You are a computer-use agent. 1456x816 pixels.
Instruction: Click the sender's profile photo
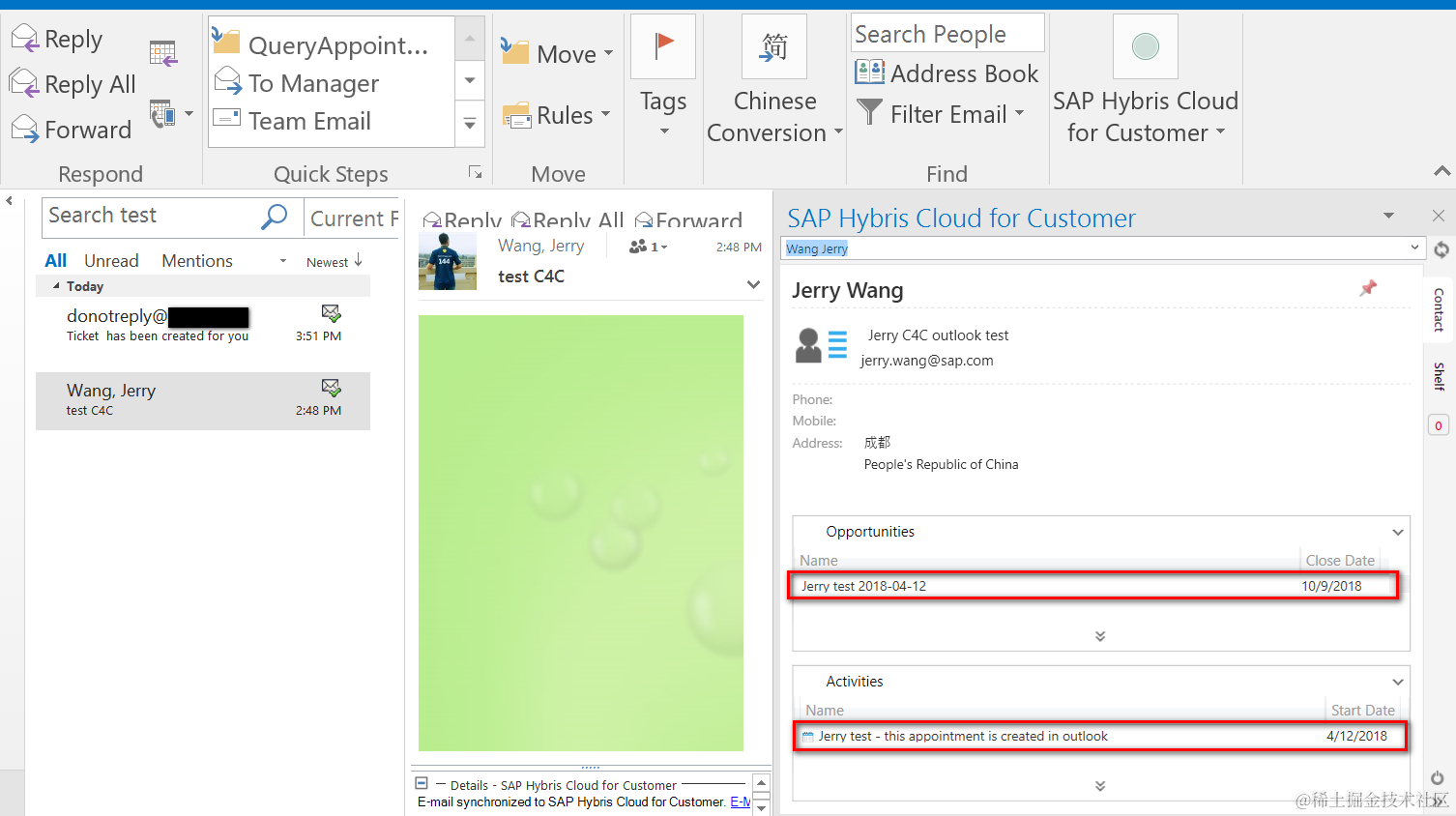coord(448,261)
